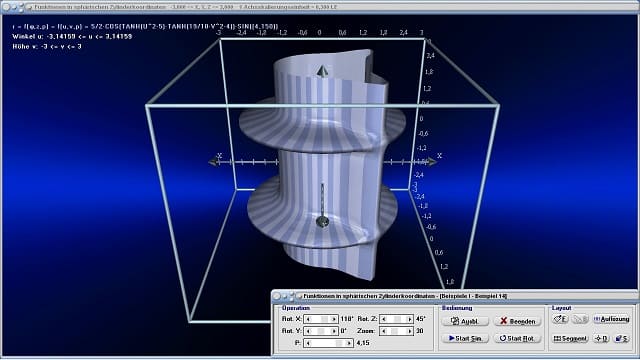Select the Zoom value 30

(420, 331)
